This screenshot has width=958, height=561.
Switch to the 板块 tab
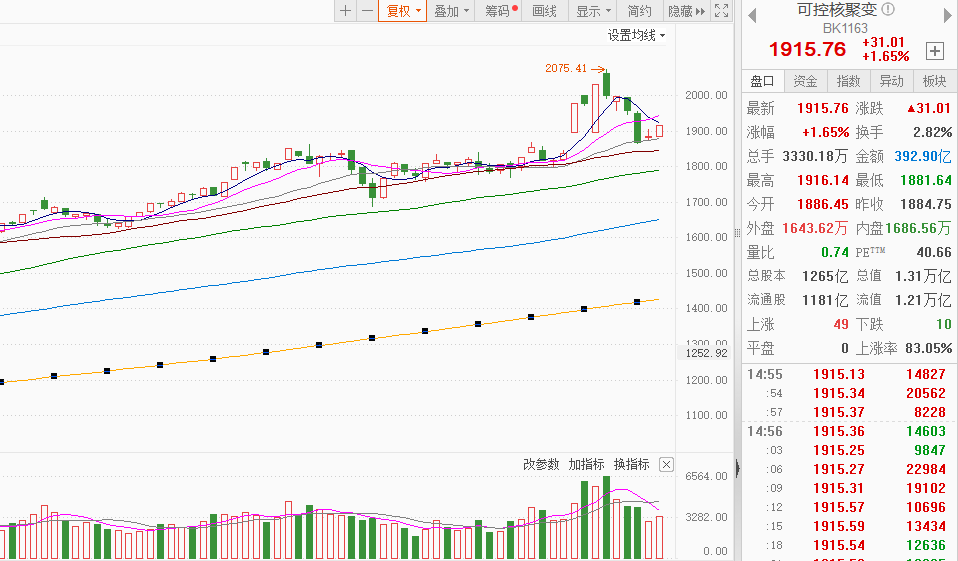[x=934, y=82]
